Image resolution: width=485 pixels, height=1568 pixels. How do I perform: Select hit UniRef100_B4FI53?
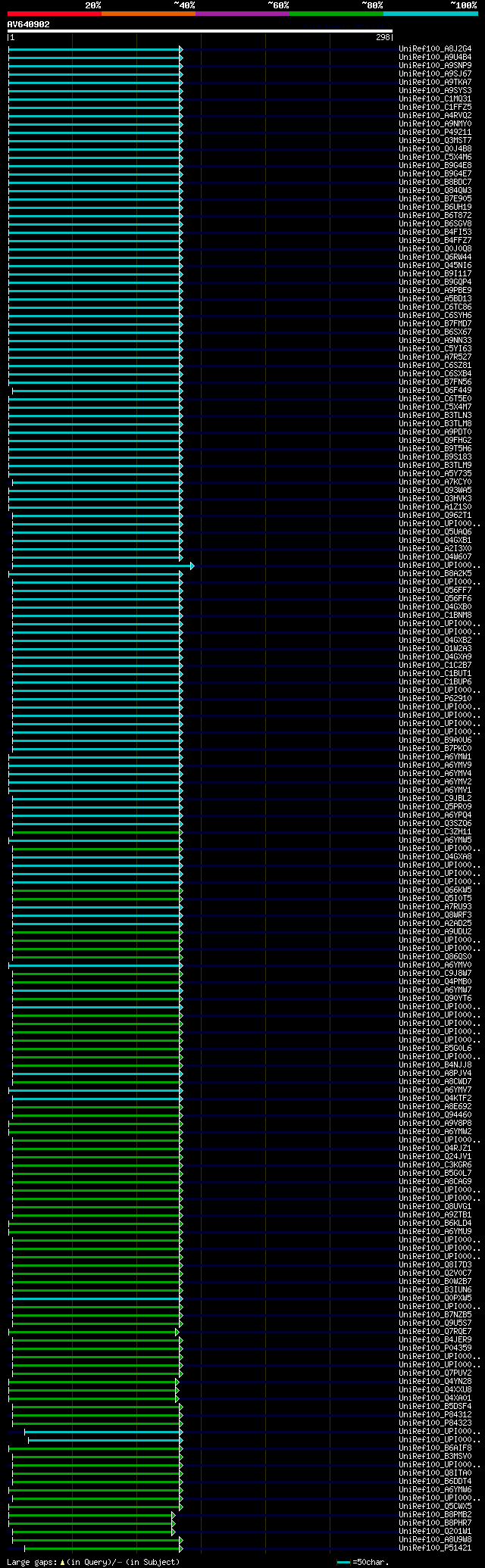click(435, 232)
